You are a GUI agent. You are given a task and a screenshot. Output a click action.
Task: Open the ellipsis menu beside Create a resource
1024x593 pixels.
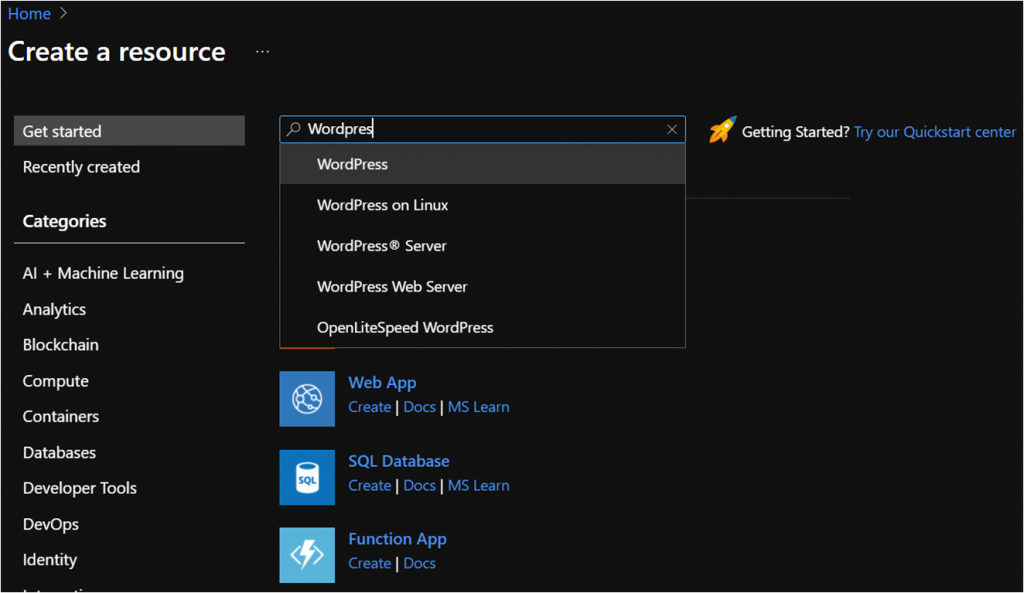point(263,52)
